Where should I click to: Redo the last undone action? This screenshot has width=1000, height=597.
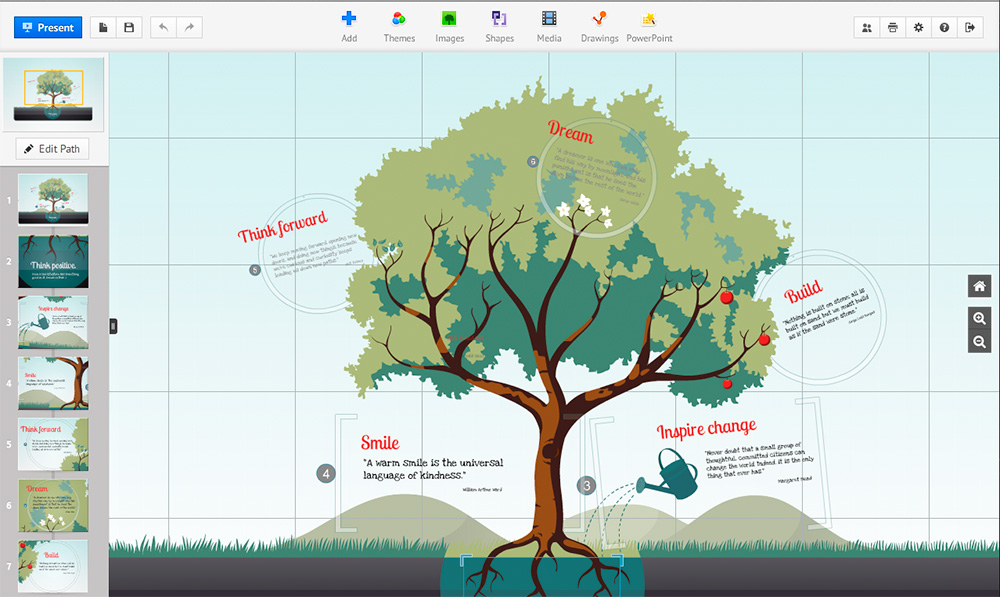tap(189, 27)
